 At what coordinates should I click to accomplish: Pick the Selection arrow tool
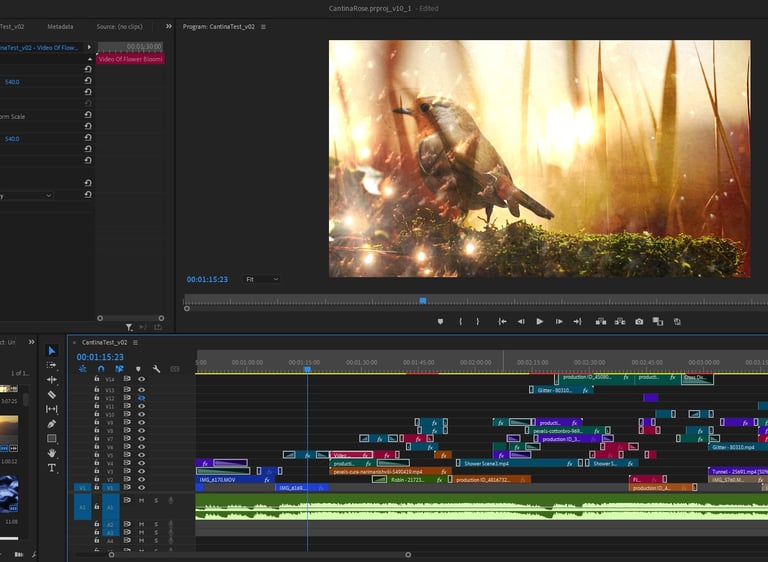tap(52, 351)
